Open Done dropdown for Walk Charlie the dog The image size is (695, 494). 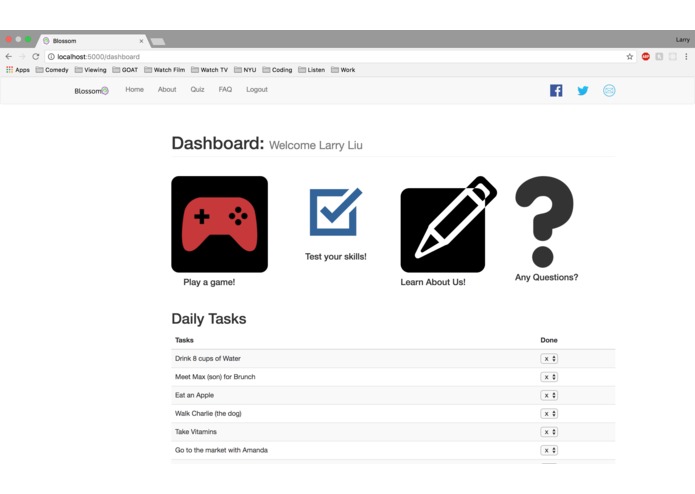click(549, 413)
